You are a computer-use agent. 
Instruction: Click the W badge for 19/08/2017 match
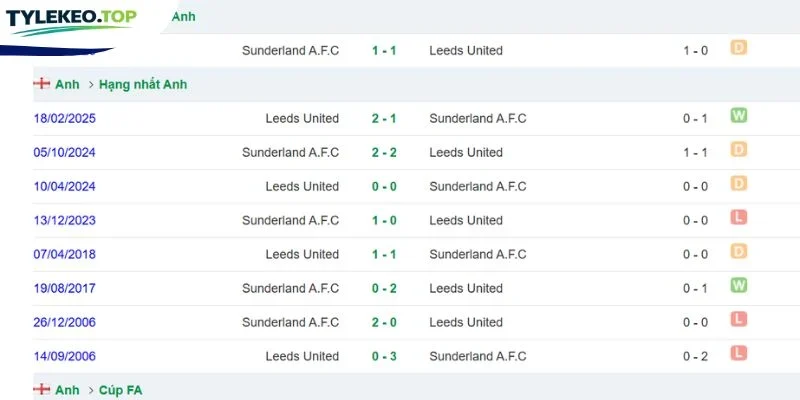(x=738, y=285)
